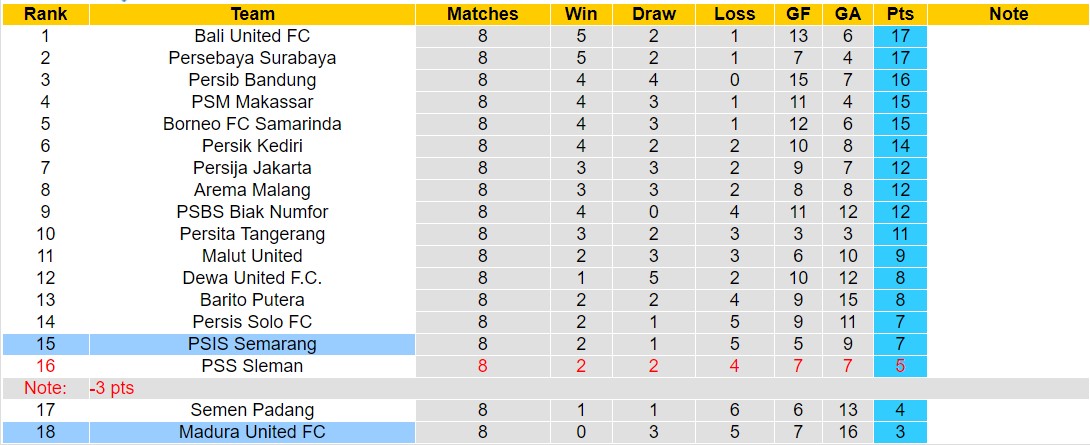Sort by the Pts column header
The image size is (1090, 445).
(899, 14)
